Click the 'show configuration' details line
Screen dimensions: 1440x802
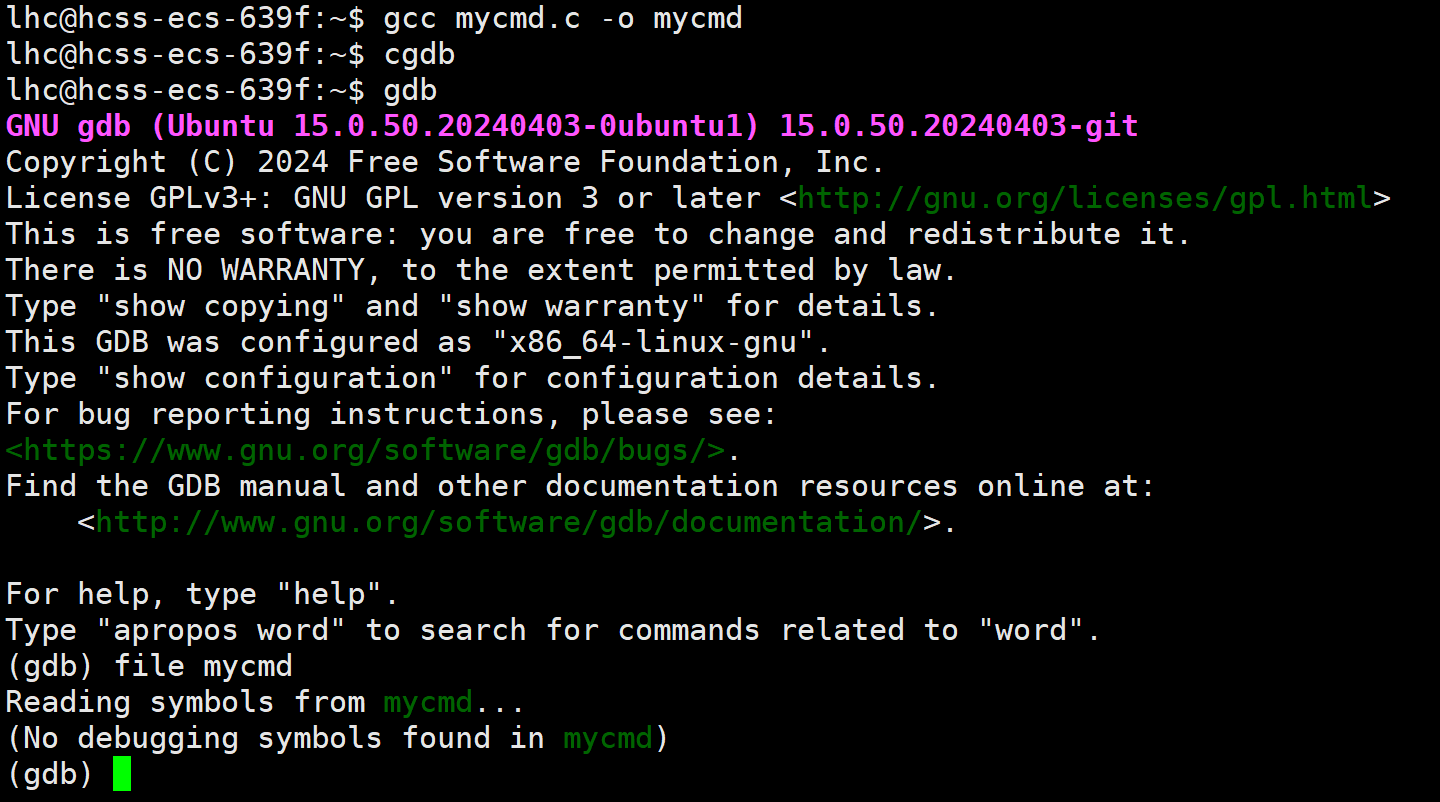(x=473, y=378)
